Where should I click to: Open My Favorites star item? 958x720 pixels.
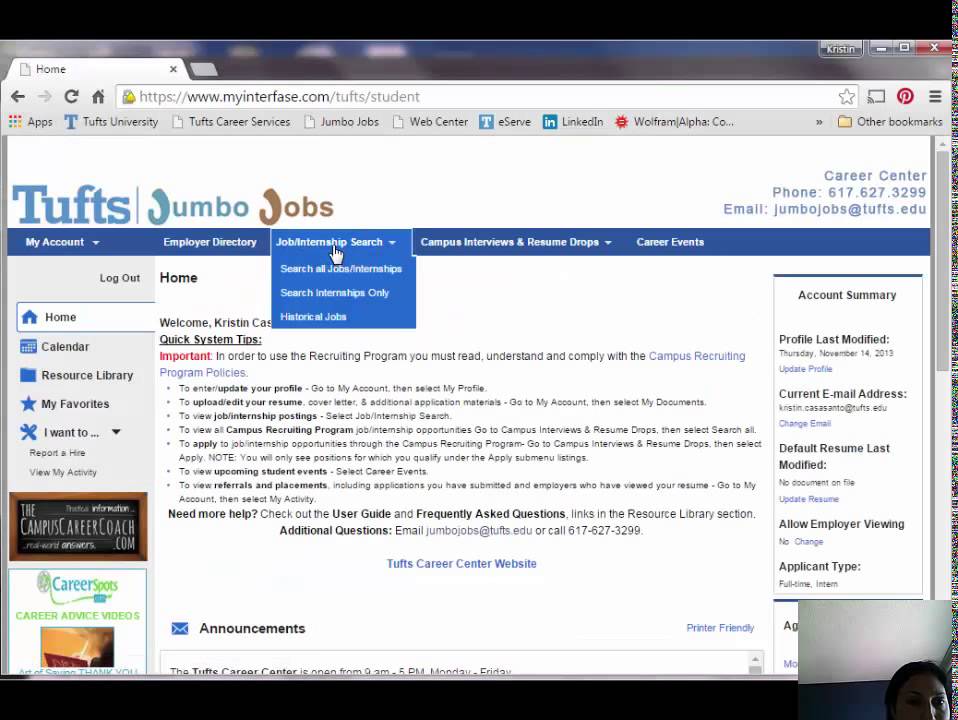tap(65, 404)
